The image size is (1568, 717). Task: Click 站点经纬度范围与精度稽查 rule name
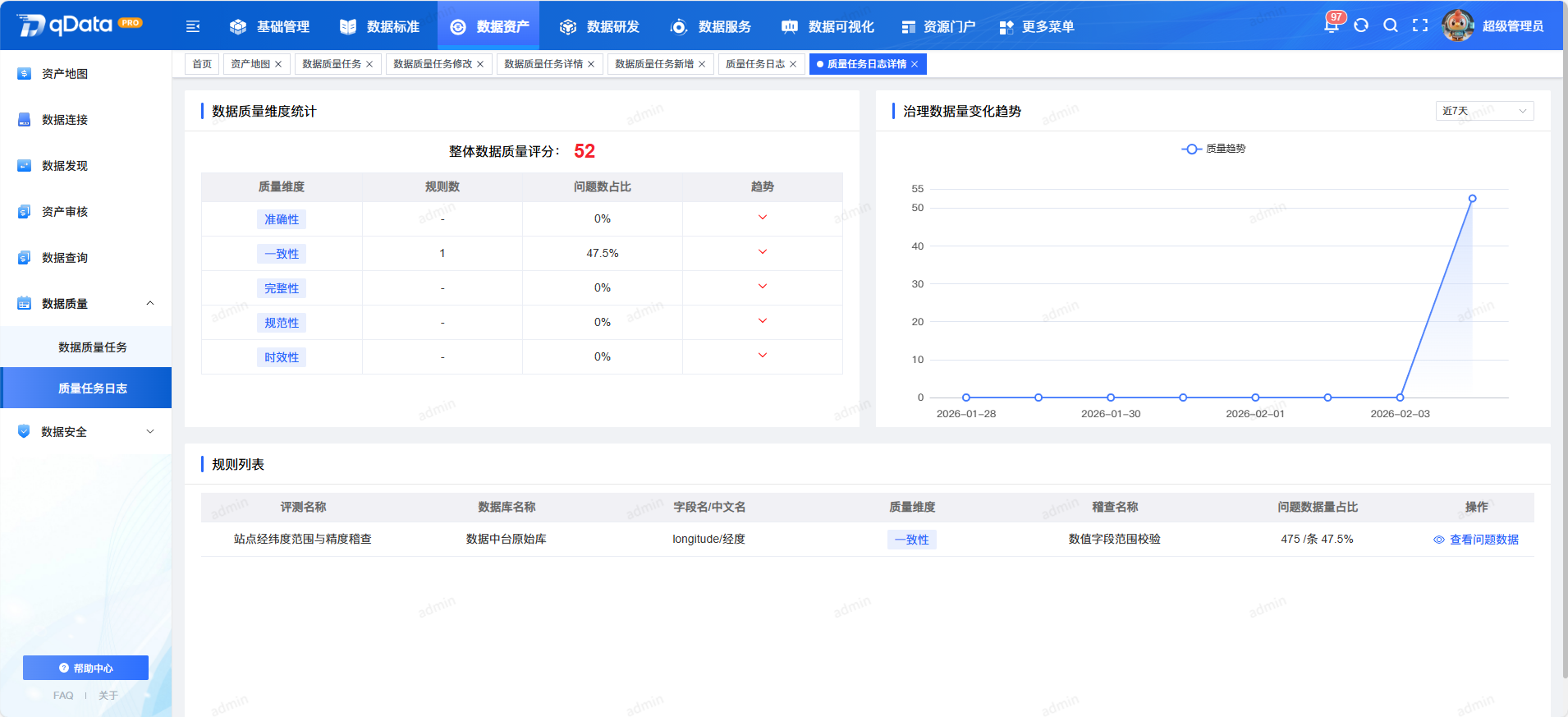303,539
